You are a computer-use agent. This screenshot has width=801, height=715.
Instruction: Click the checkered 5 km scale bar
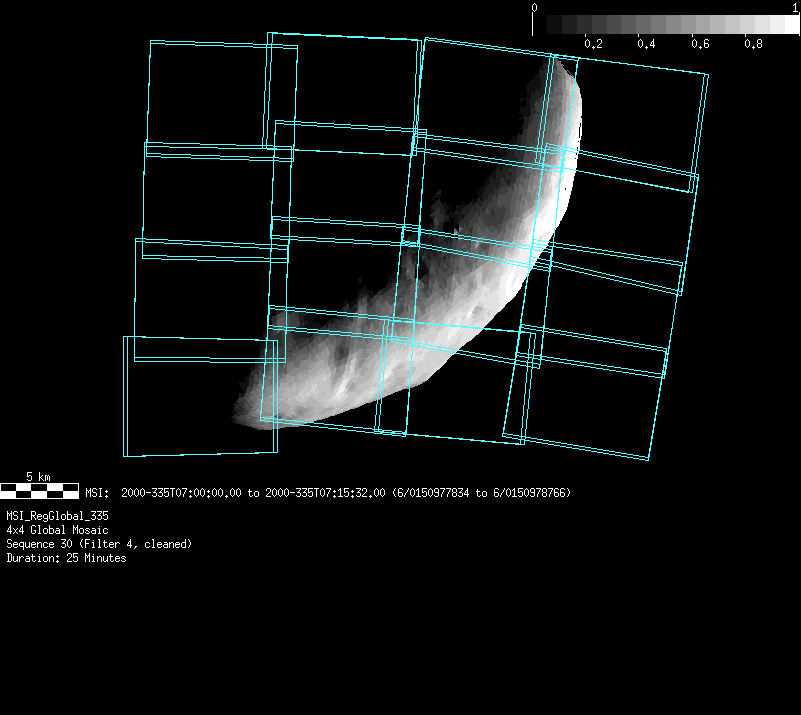(39, 490)
